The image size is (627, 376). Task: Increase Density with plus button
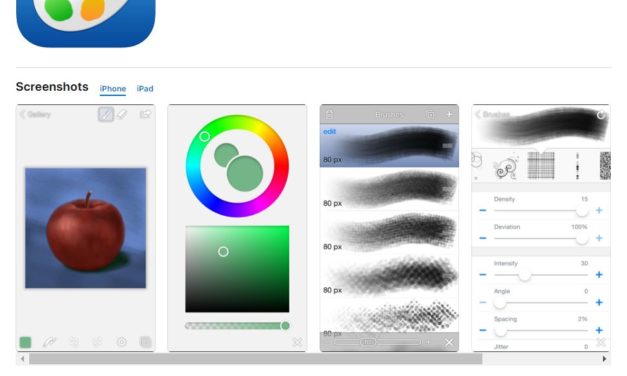click(599, 210)
